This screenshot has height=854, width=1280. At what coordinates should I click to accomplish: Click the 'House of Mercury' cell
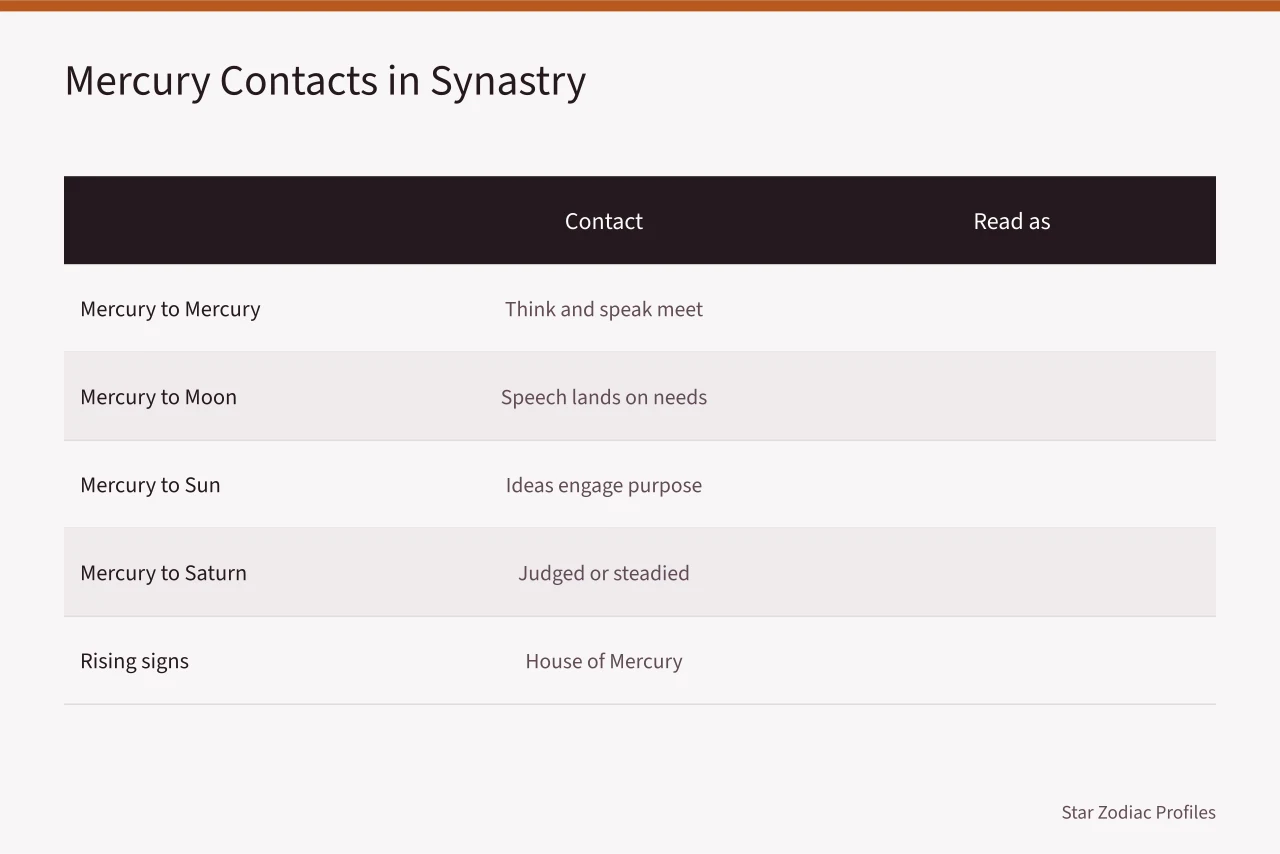(604, 661)
